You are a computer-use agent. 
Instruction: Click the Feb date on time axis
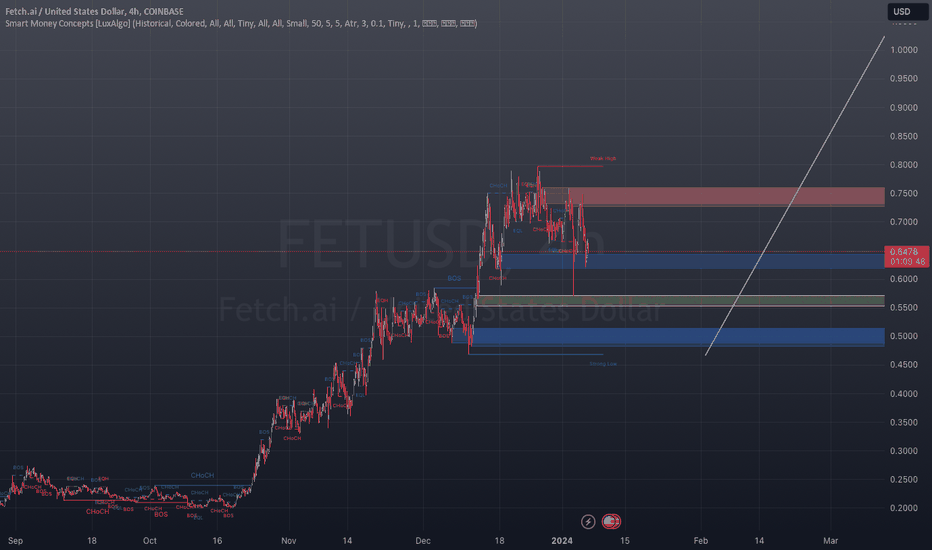point(701,540)
